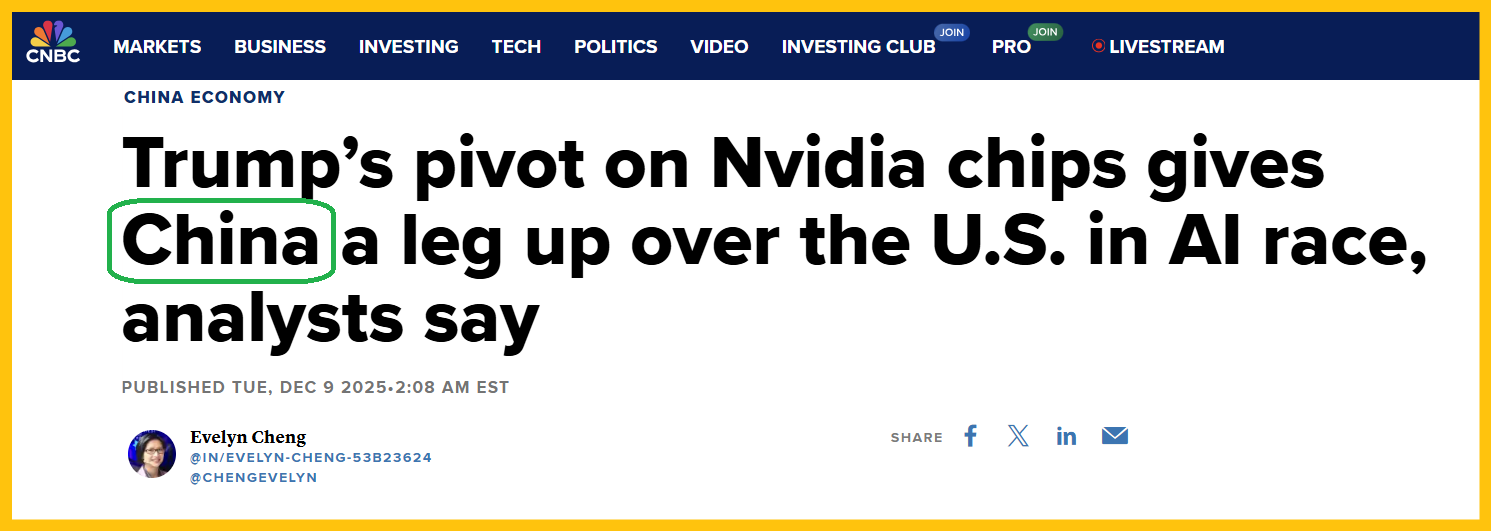Click the China Economy category link
Screen dimensions: 1491x531
204,97
